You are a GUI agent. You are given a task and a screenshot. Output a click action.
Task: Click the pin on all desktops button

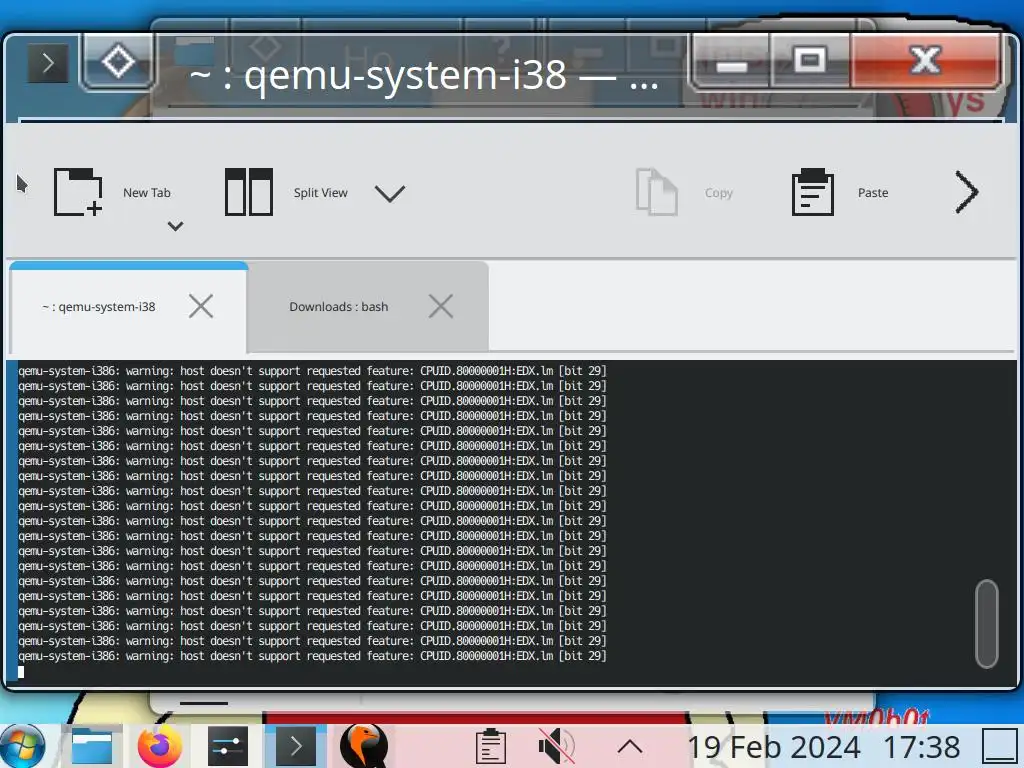pos(118,63)
